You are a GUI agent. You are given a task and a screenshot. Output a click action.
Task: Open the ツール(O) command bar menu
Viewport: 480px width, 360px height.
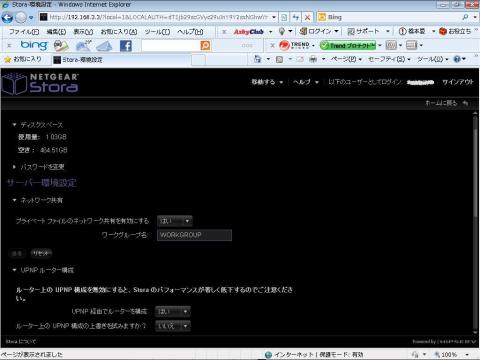(432, 59)
